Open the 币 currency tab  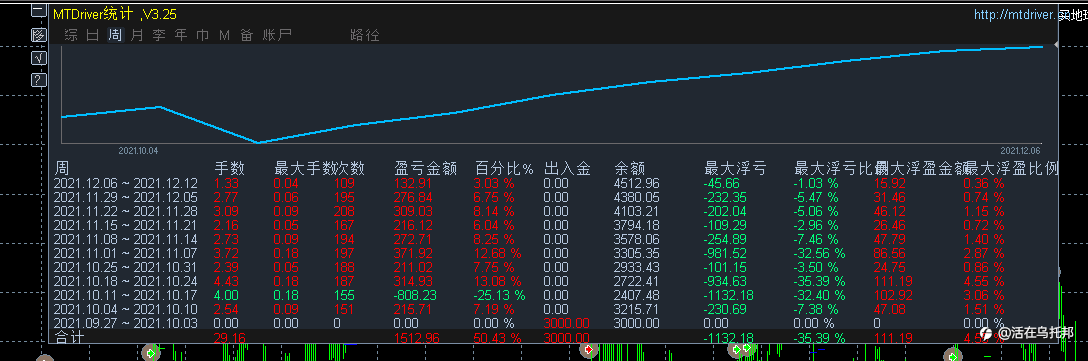(203, 35)
